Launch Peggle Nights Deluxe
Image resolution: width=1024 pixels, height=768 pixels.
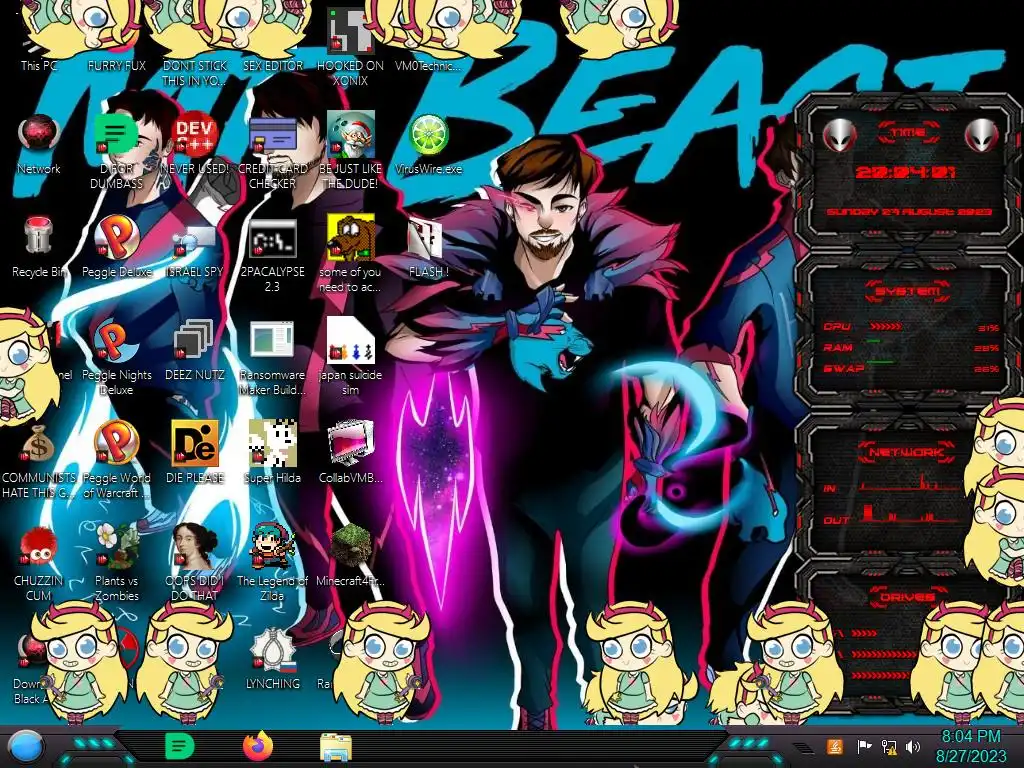116,341
